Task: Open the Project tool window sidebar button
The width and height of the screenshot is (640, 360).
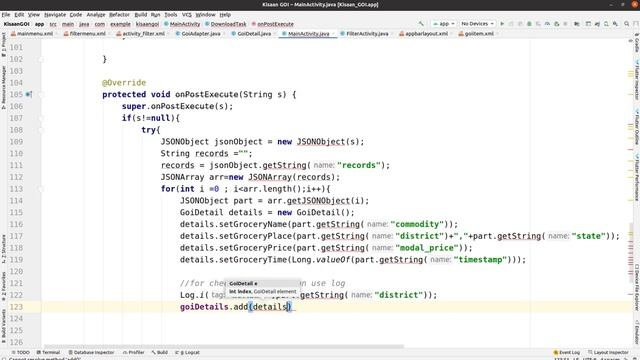Action: point(3,45)
